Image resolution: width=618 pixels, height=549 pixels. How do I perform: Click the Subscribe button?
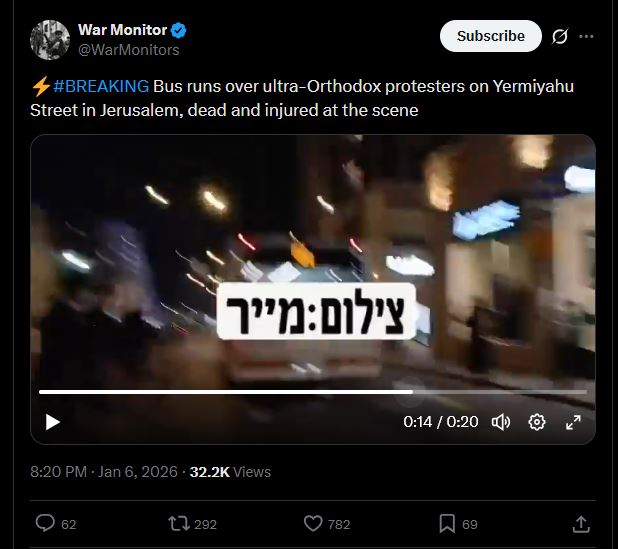491,36
